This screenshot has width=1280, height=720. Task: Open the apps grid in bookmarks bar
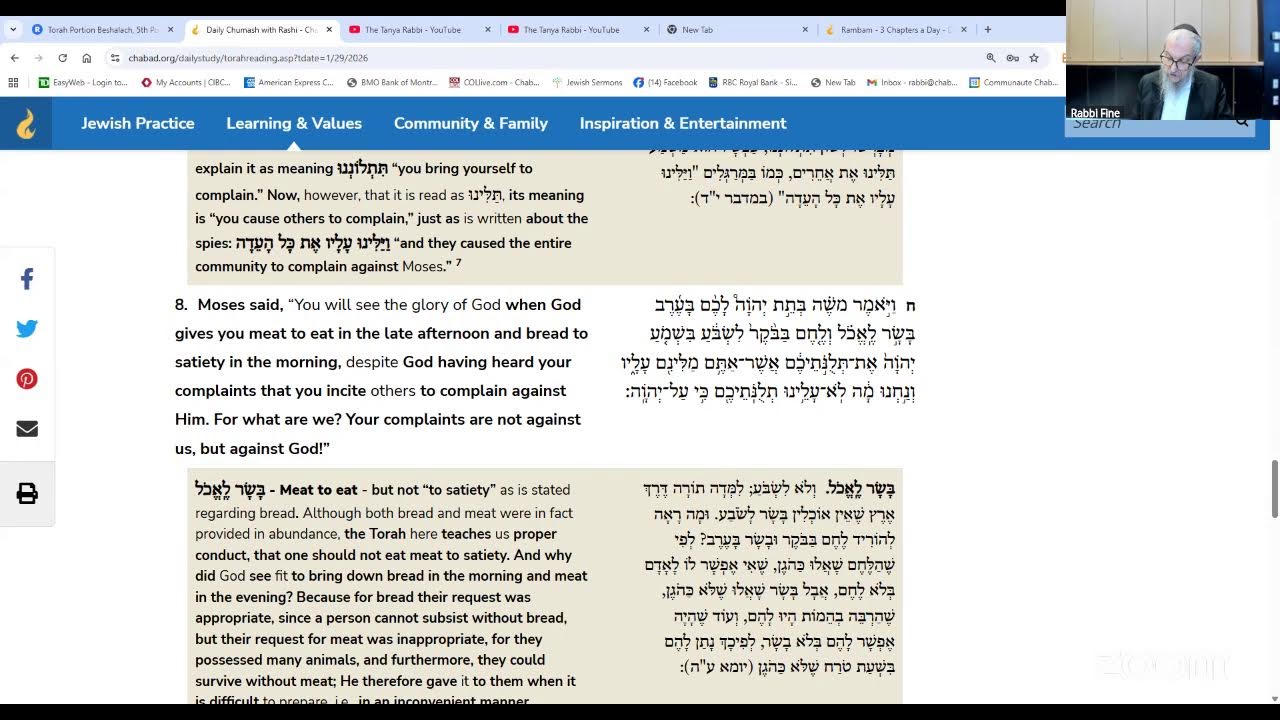[13, 82]
